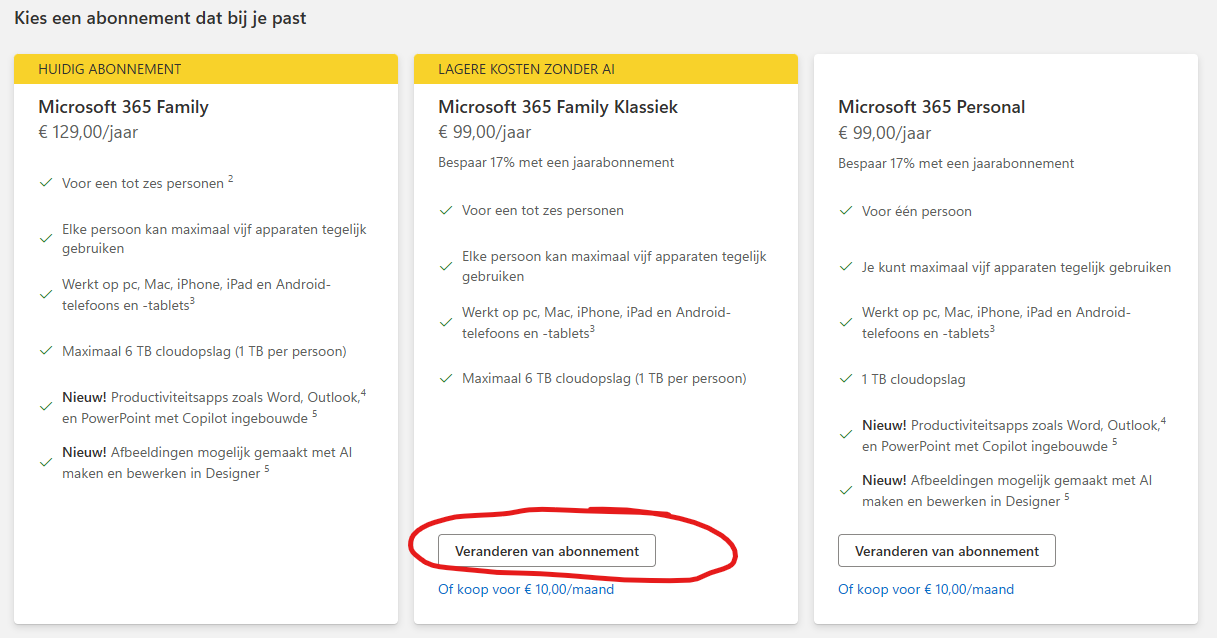Open monthly purchase link for Family Klassiek

(526, 589)
